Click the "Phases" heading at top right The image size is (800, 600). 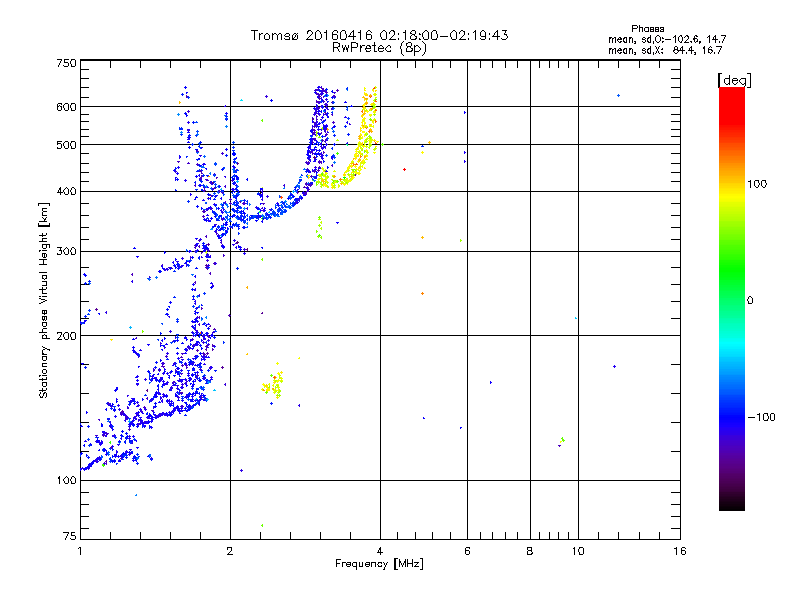point(647,29)
